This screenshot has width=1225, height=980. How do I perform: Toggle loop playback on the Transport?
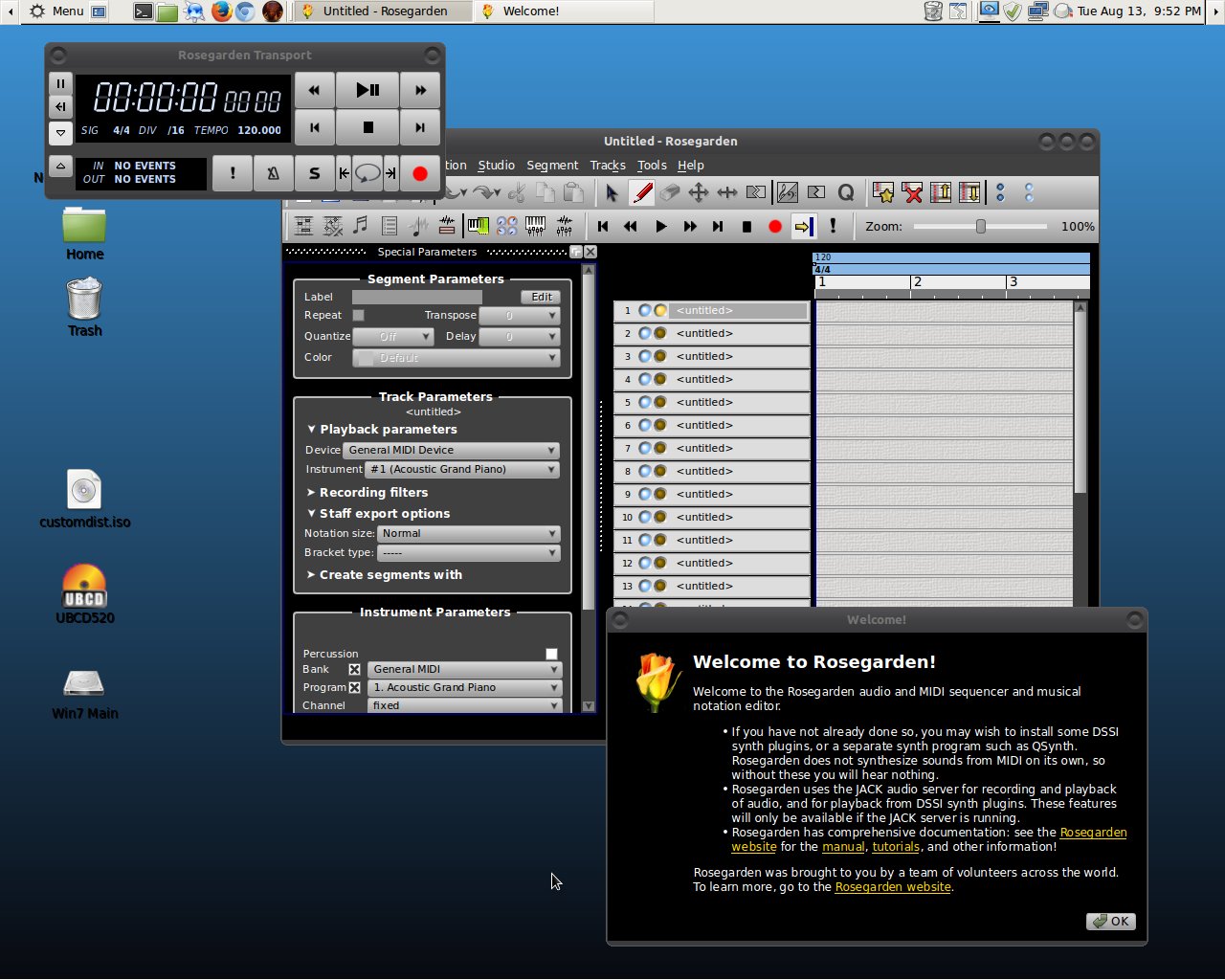pyautogui.click(x=367, y=173)
